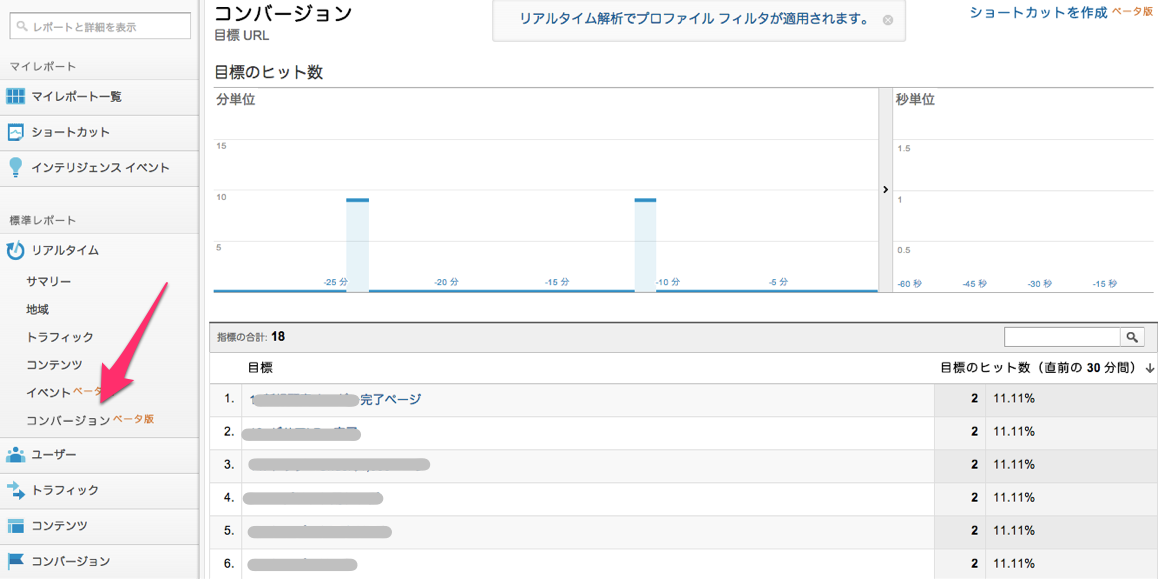Screen dimensions: 1158x579
Task: Click the table search magnifier button
Action: tap(1132, 338)
